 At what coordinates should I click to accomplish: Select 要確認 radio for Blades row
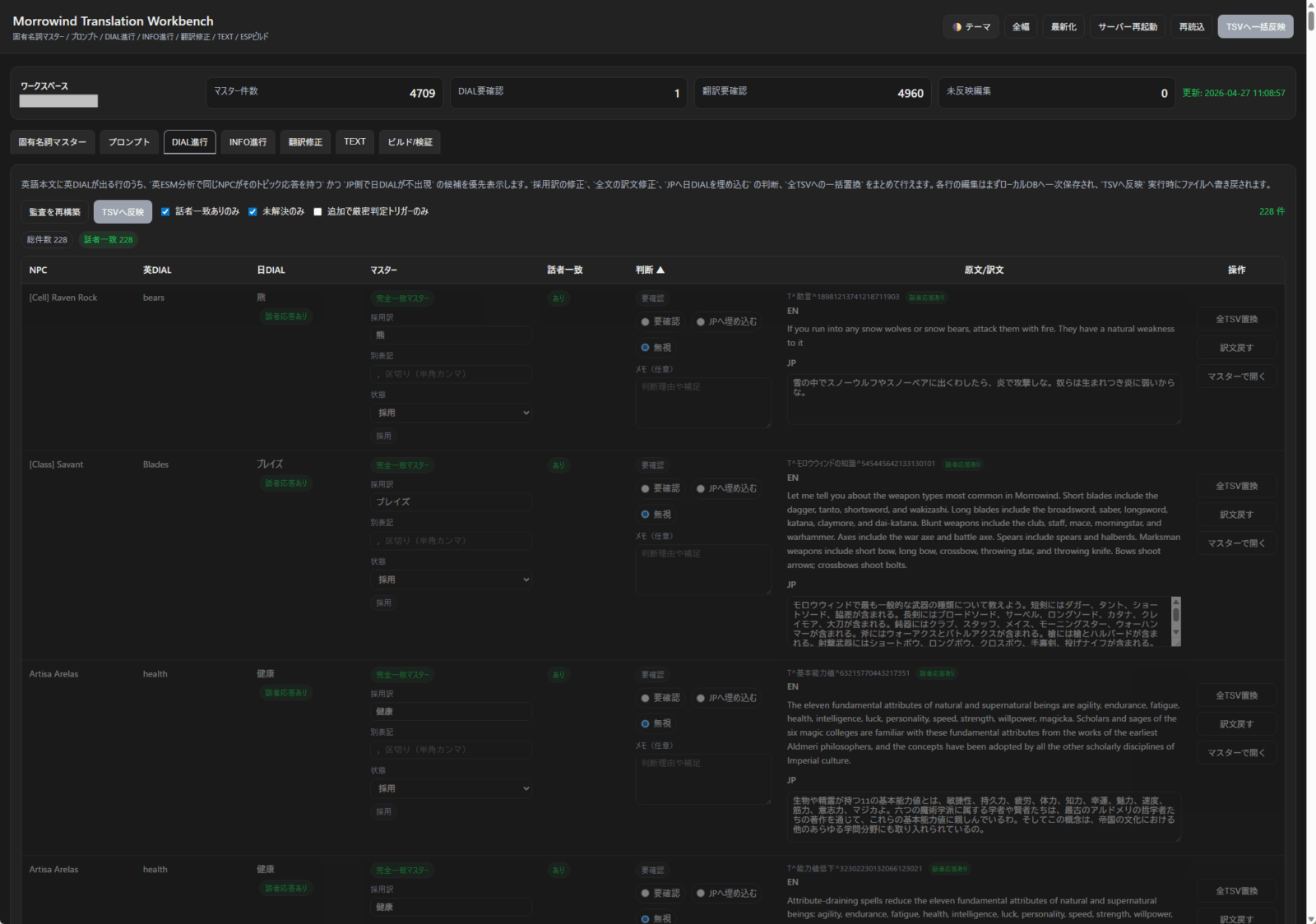646,489
